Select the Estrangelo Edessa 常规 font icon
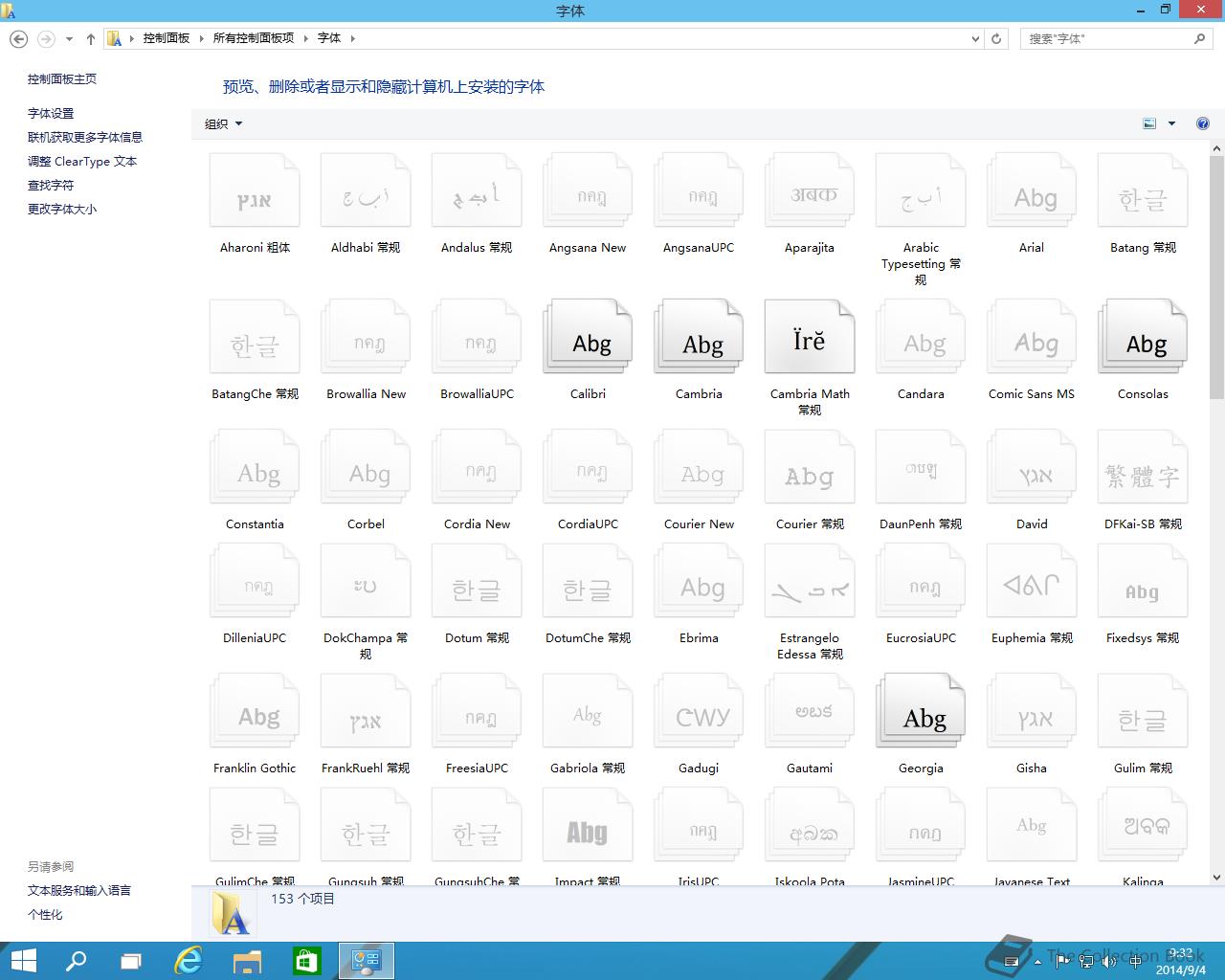This screenshot has width=1225, height=980. click(810, 581)
